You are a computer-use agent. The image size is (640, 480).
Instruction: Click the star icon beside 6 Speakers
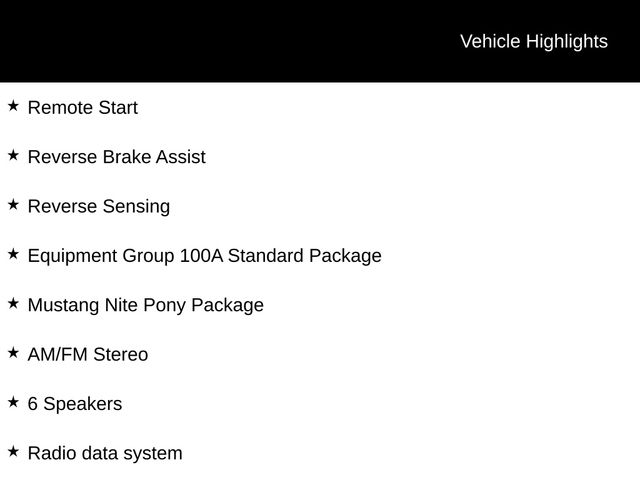13,402
